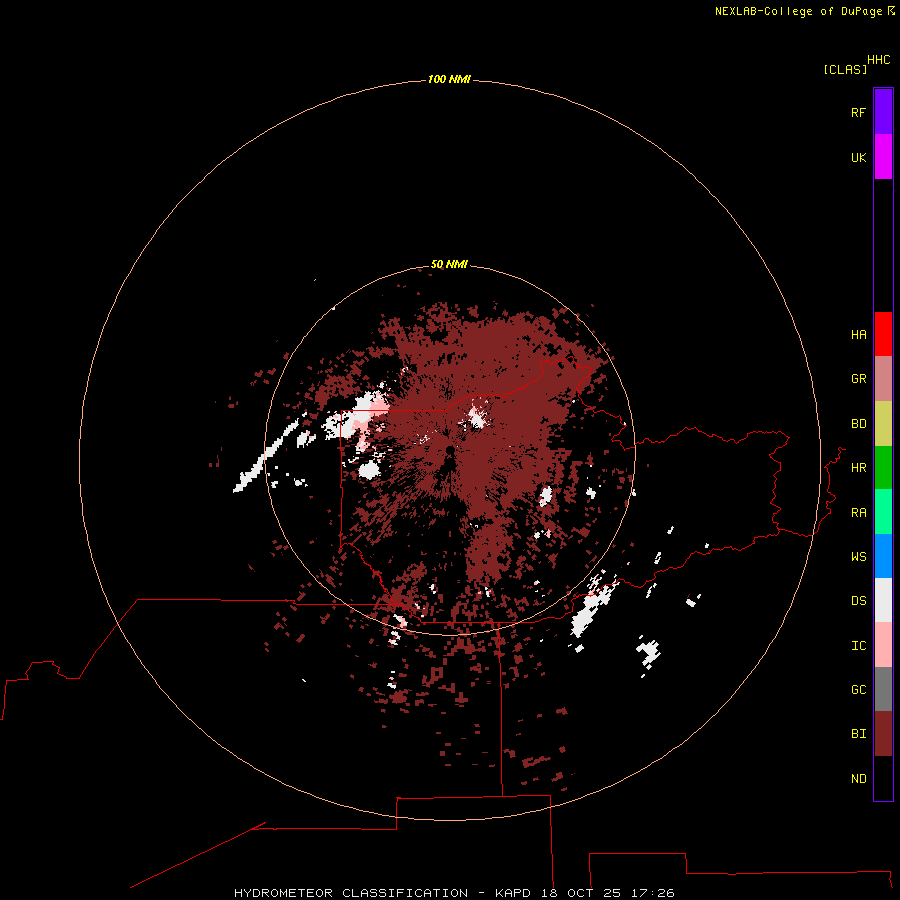The width and height of the screenshot is (900, 900).
Task: Click the BI legend label
Action: [859, 733]
